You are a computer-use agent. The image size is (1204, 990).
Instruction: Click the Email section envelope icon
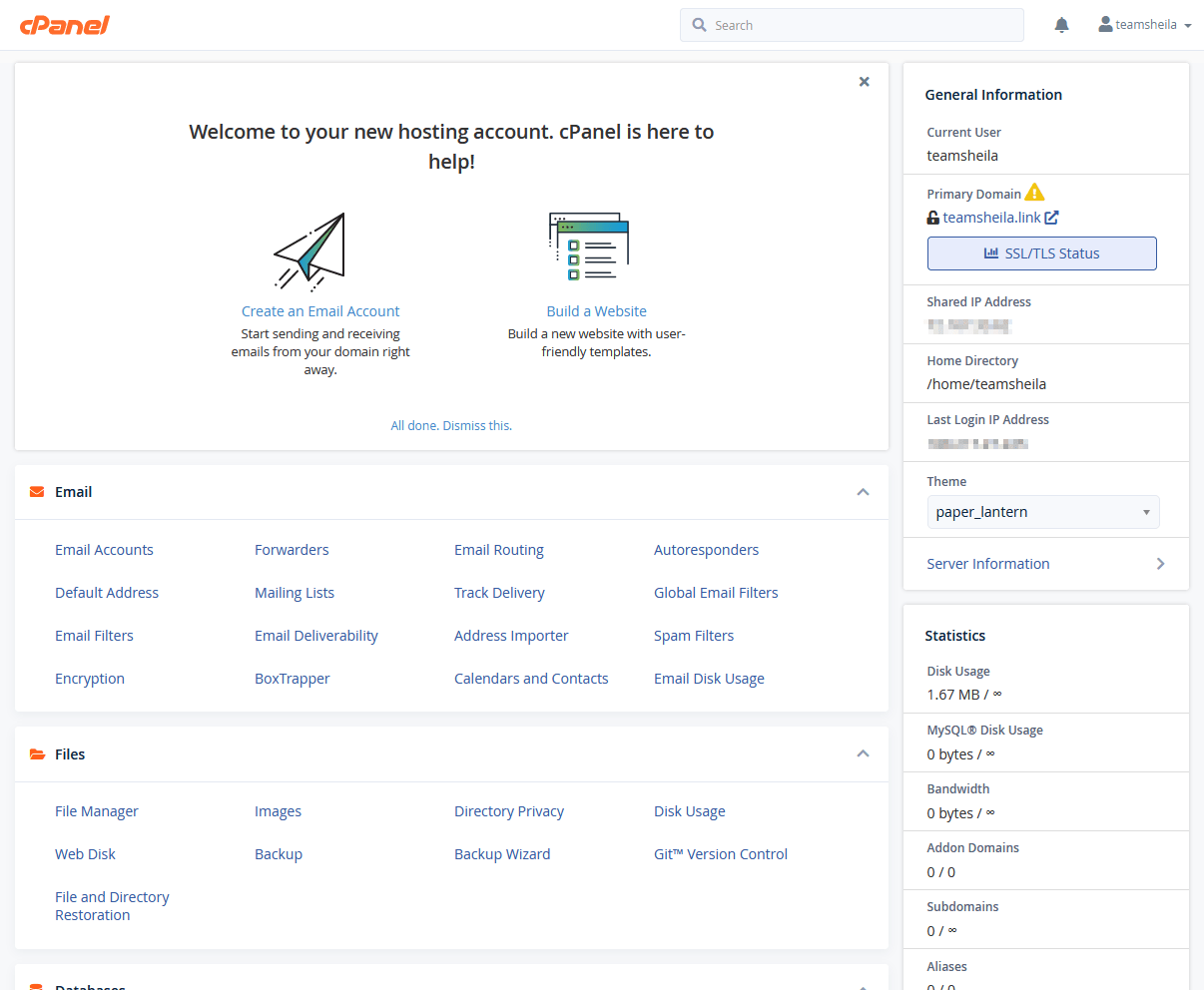tap(37, 492)
